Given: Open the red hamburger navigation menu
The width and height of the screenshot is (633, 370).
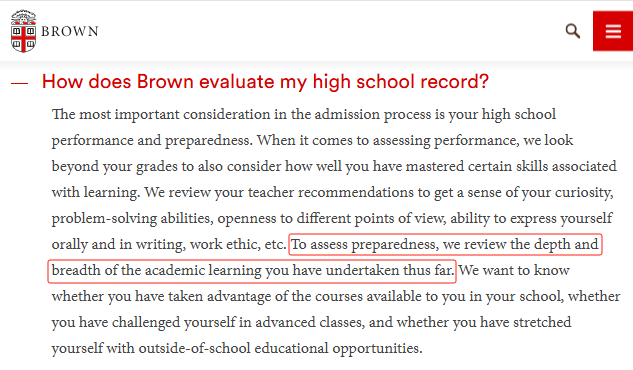Looking at the screenshot, I should 613,31.
